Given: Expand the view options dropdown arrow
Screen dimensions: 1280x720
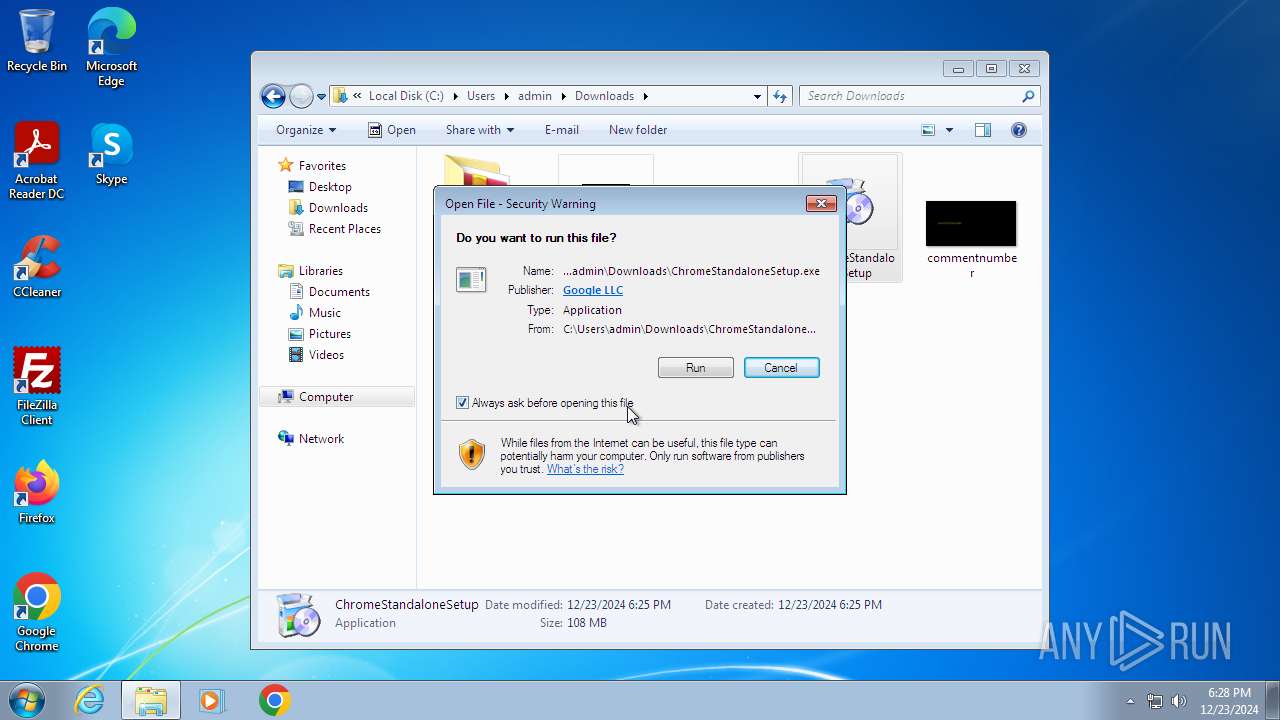Looking at the screenshot, I should 949,130.
